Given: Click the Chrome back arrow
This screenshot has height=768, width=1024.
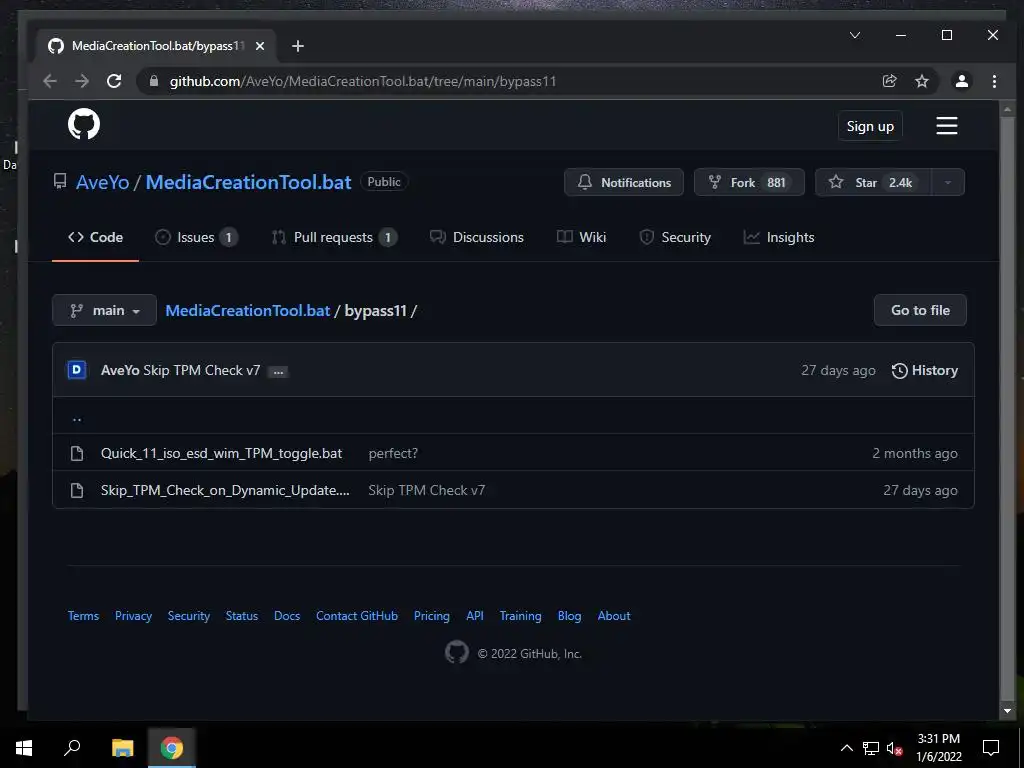Looking at the screenshot, I should pyautogui.click(x=50, y=81).
